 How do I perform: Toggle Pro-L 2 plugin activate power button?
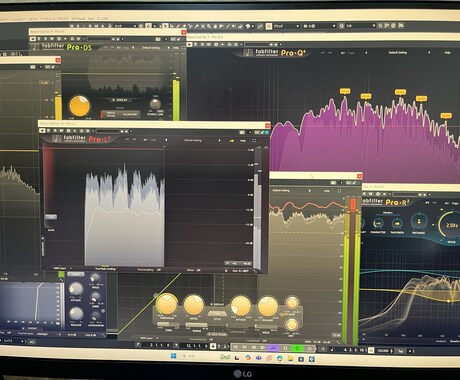(x=42, y=131)
